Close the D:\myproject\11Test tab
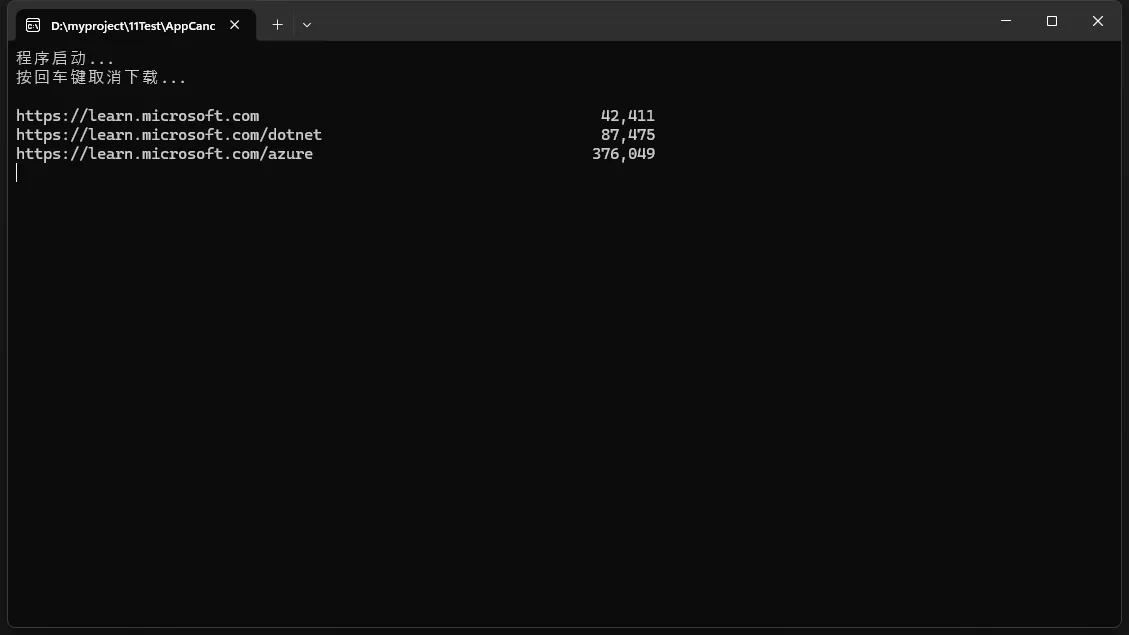 (235, 25)
